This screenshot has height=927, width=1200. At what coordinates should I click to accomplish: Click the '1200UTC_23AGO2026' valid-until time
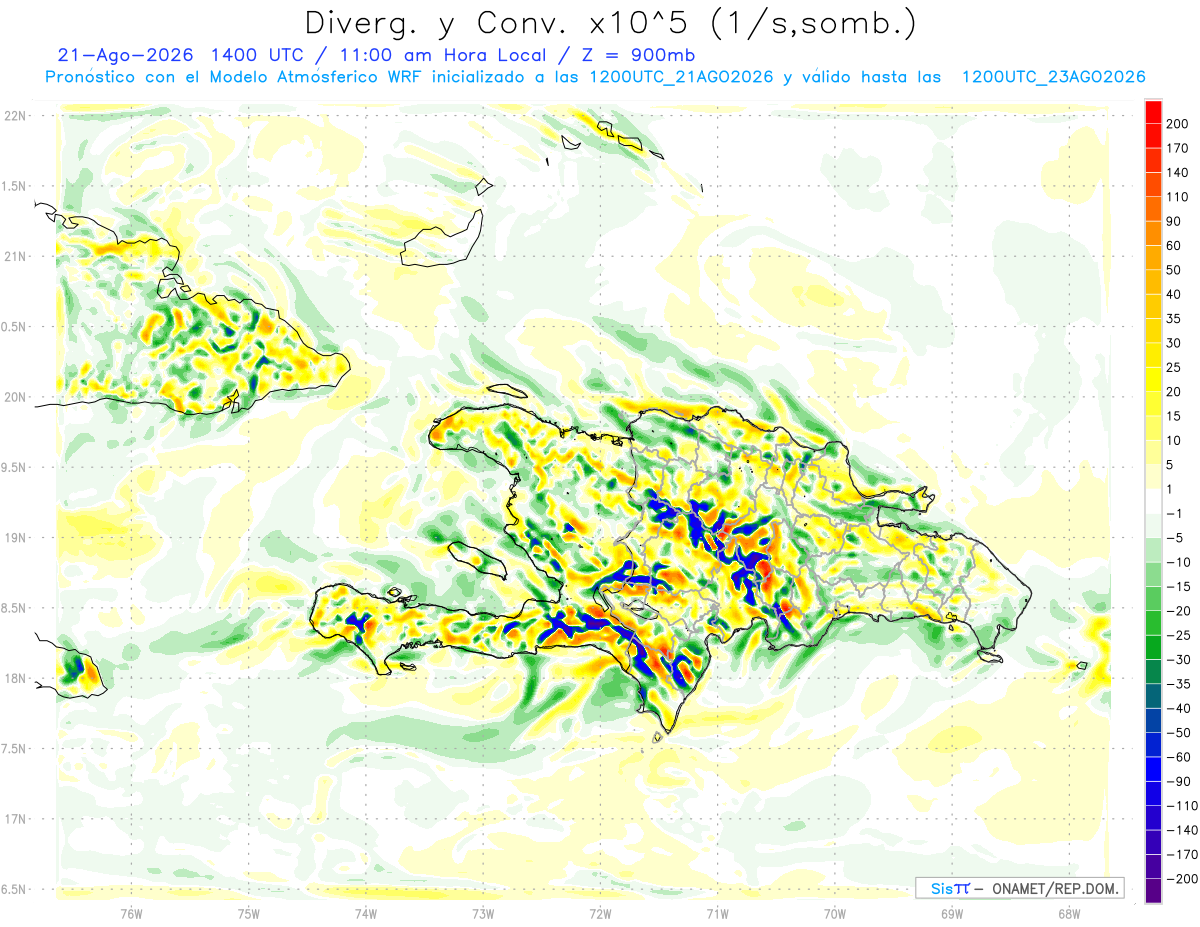(x=1054, y=77)
